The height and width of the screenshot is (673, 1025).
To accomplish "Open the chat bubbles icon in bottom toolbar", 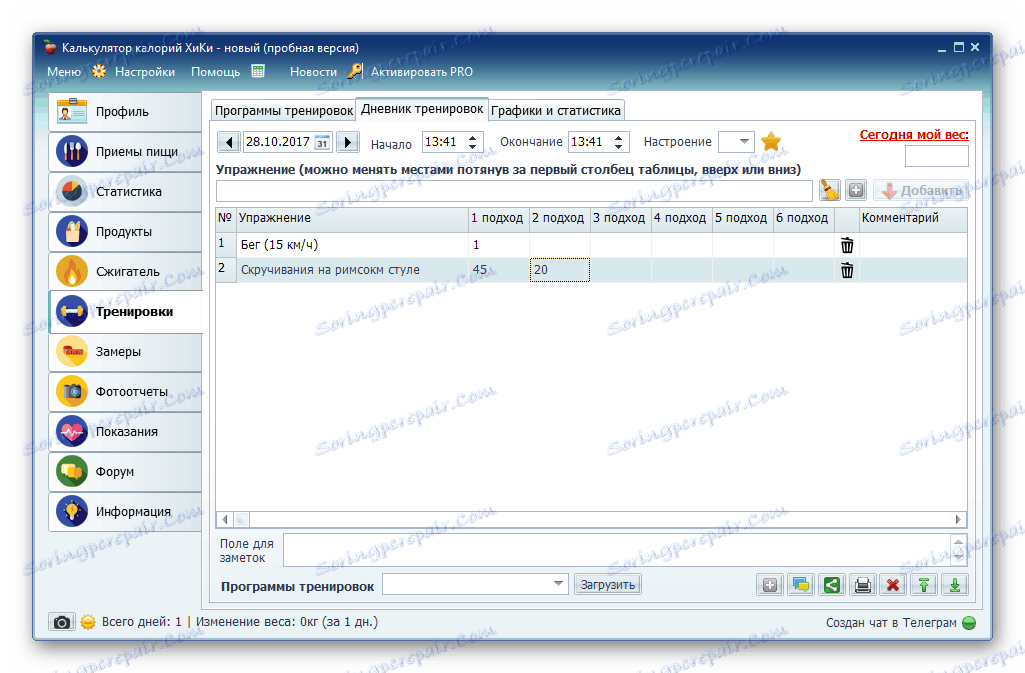I will pyautogui.click(x=801, y=585).
